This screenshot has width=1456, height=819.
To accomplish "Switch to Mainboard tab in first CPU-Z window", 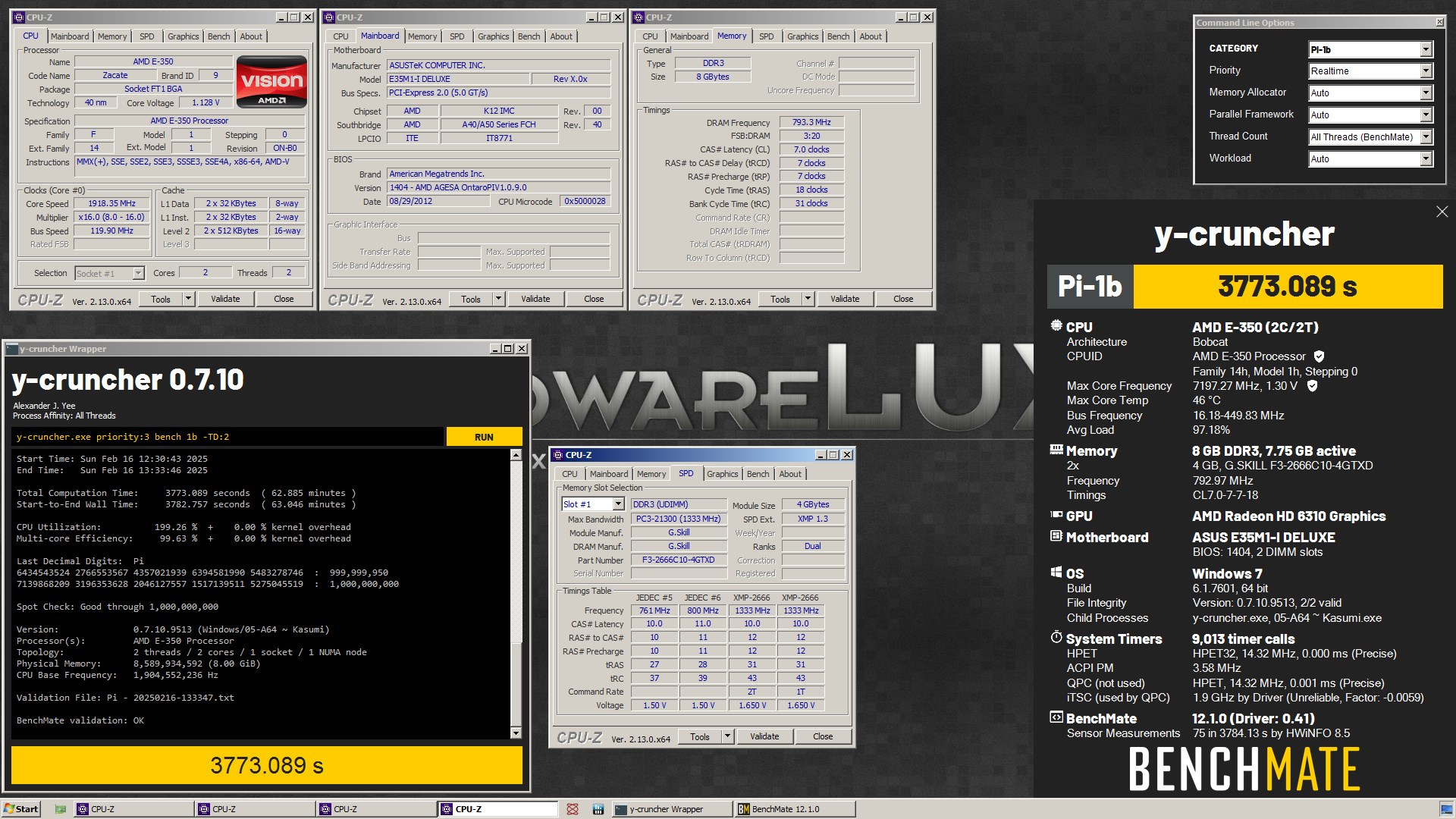I will point(70,36).
